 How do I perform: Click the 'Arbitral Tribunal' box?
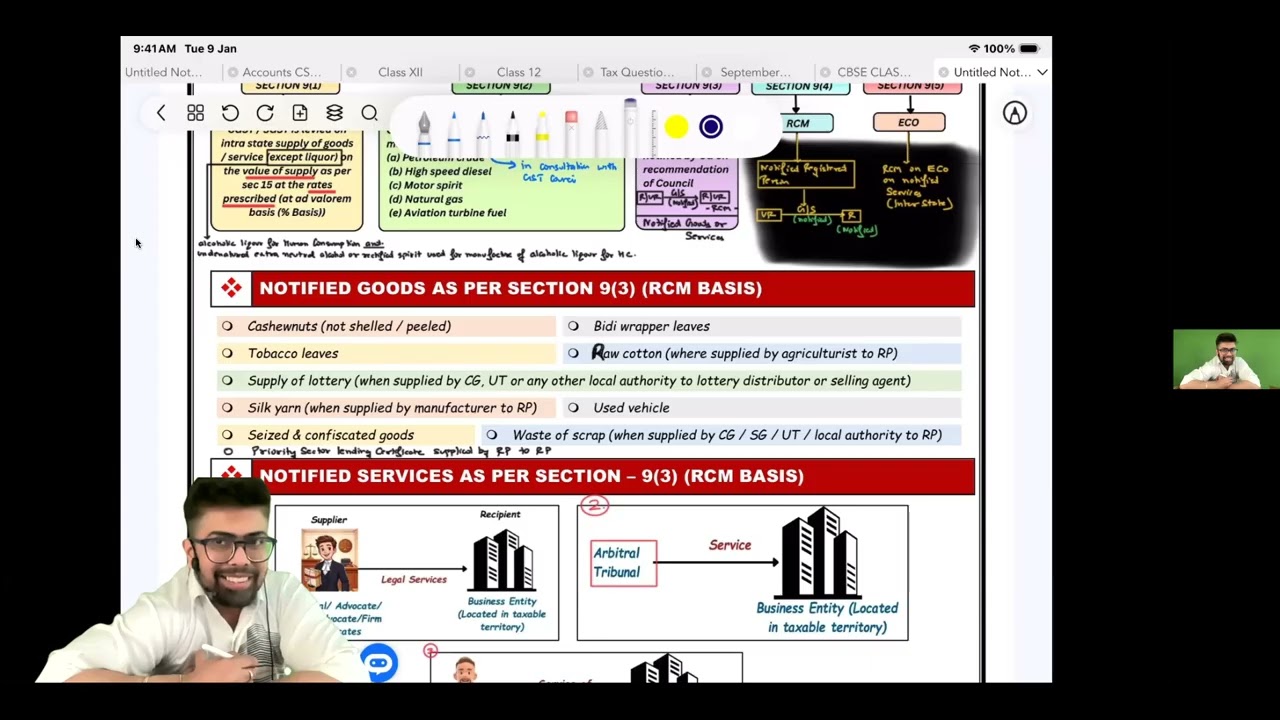pyautogui.click(x=623, y=563)
